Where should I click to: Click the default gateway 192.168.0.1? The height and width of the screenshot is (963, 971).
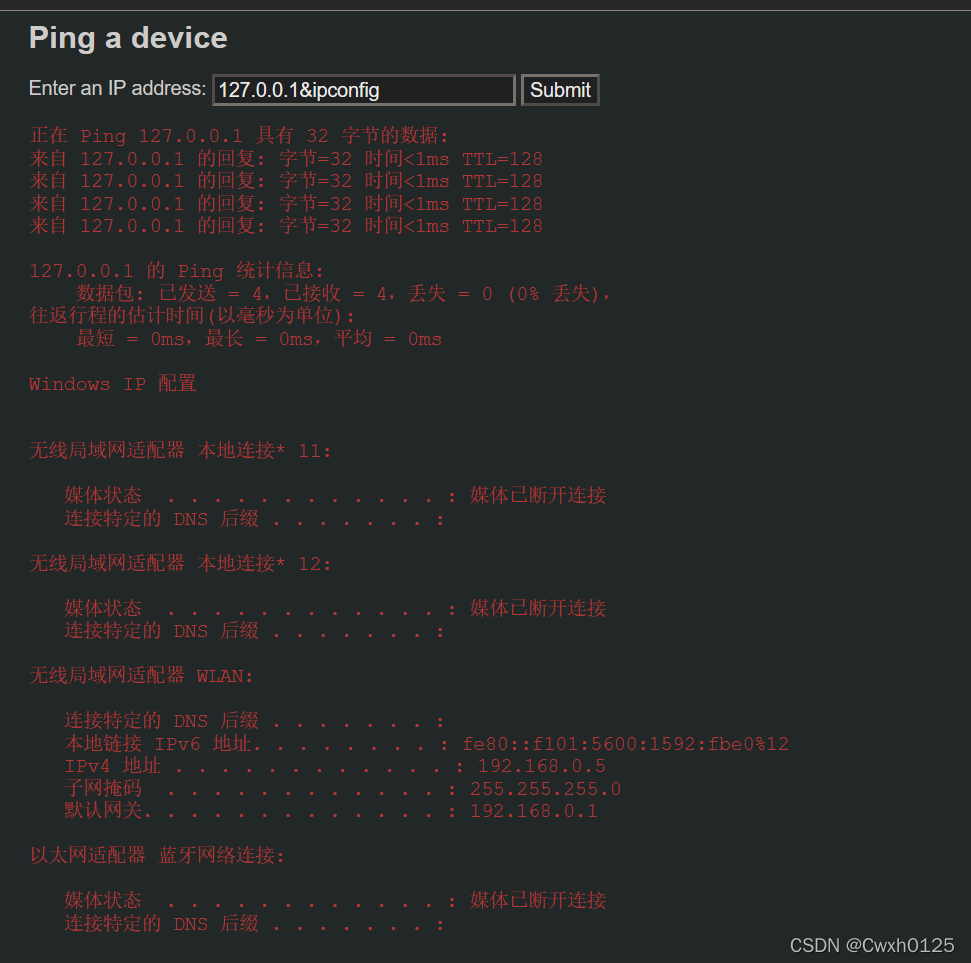pyautogui.click(x=534, y=811)
